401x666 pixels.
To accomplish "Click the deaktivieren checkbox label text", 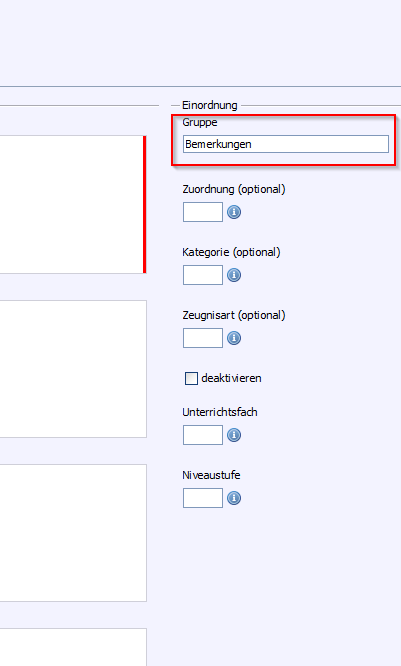I will click(231, 378).
